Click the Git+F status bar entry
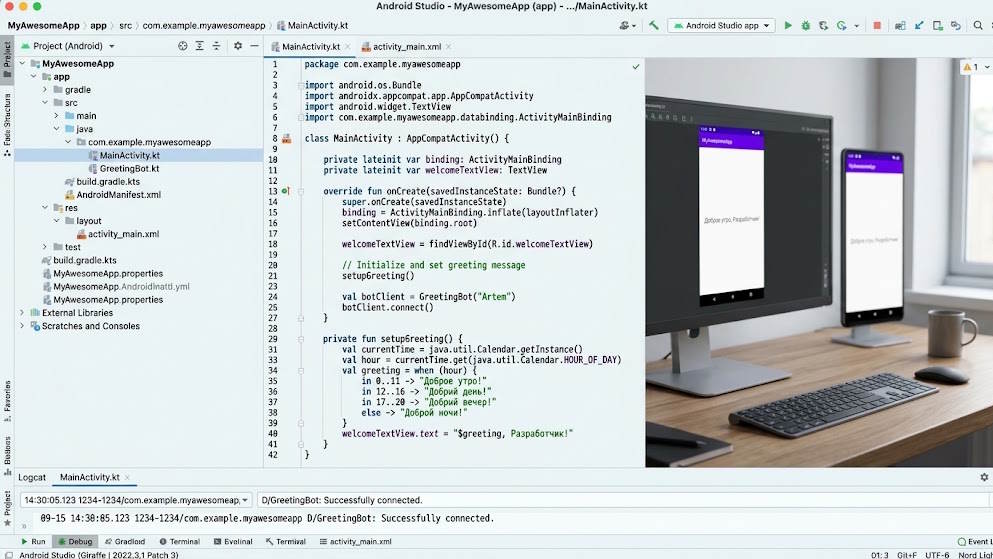Screen dimensions: 993x559 click(x=907, y=555)
